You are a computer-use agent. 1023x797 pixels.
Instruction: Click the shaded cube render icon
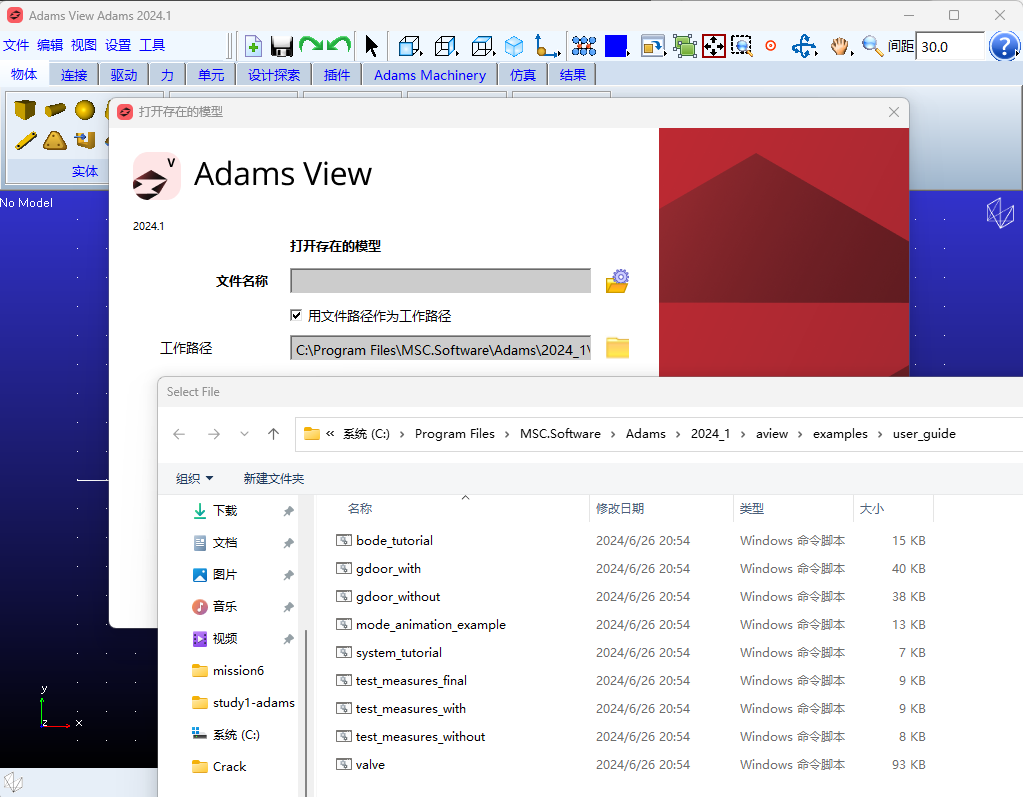click(514, 46)
